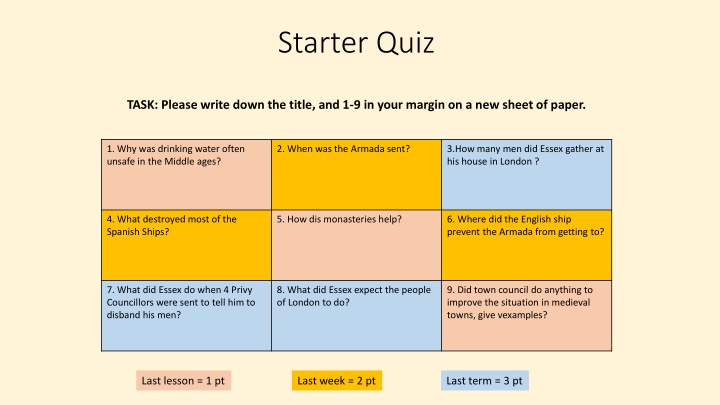The width and height of the screenshot is (720, 405).
Task: Click the 'Last week = 2 pt' label
Action: (337, 381)
